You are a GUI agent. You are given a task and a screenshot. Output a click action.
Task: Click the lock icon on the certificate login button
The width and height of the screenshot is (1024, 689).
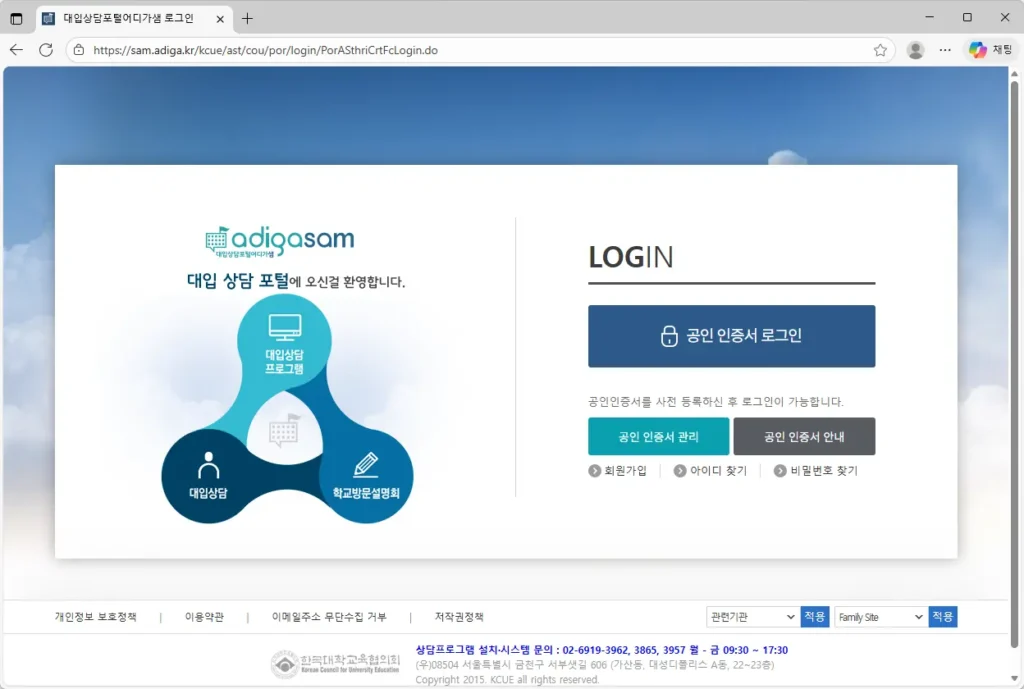click(x=672, y=336)
